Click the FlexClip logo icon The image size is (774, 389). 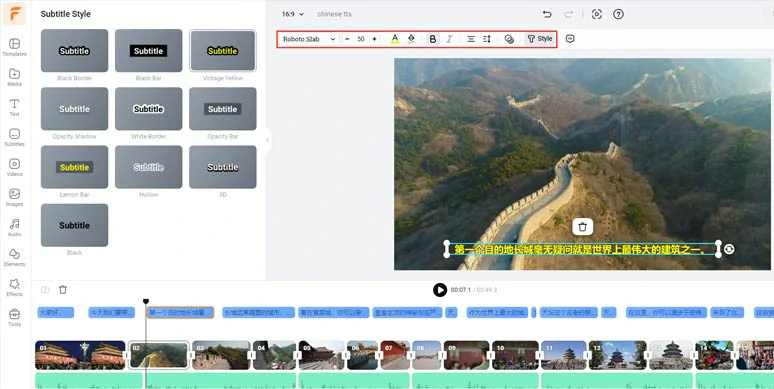click(x=15, y=14)
